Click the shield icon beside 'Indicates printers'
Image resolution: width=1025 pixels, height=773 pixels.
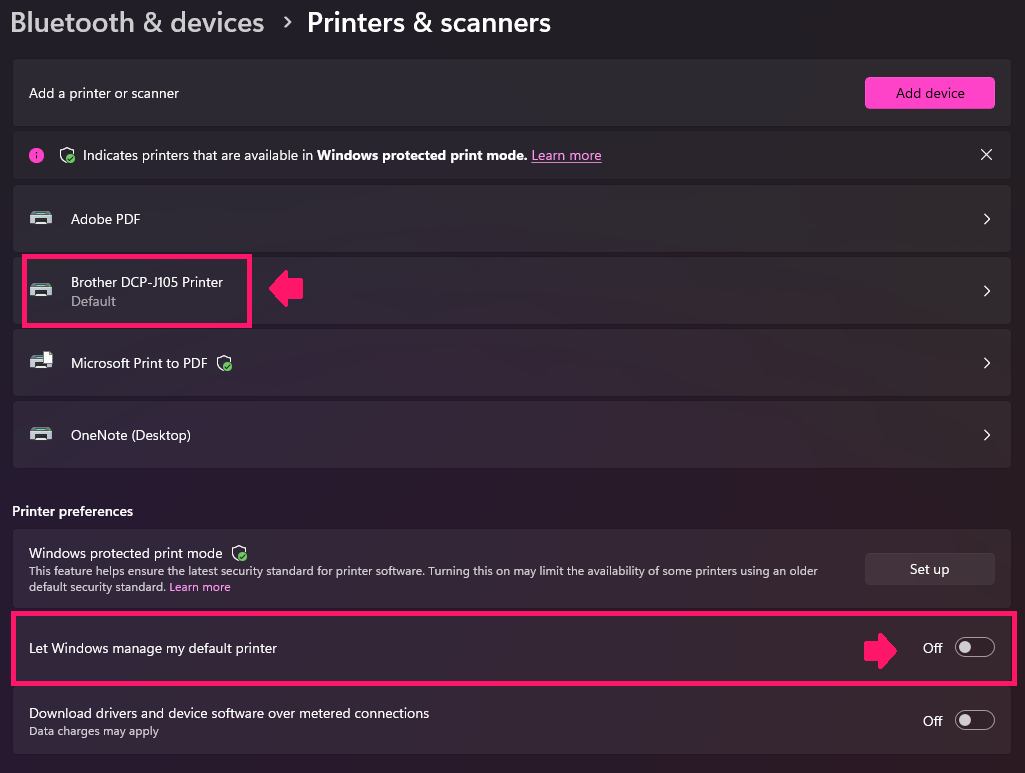click(67, 156)
